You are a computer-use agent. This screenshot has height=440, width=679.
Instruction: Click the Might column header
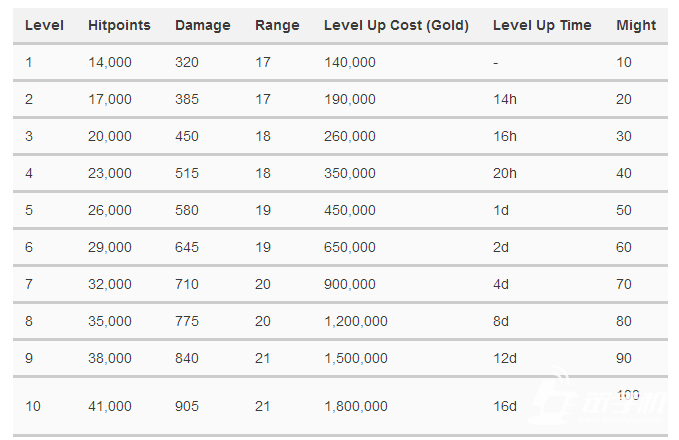636,25
